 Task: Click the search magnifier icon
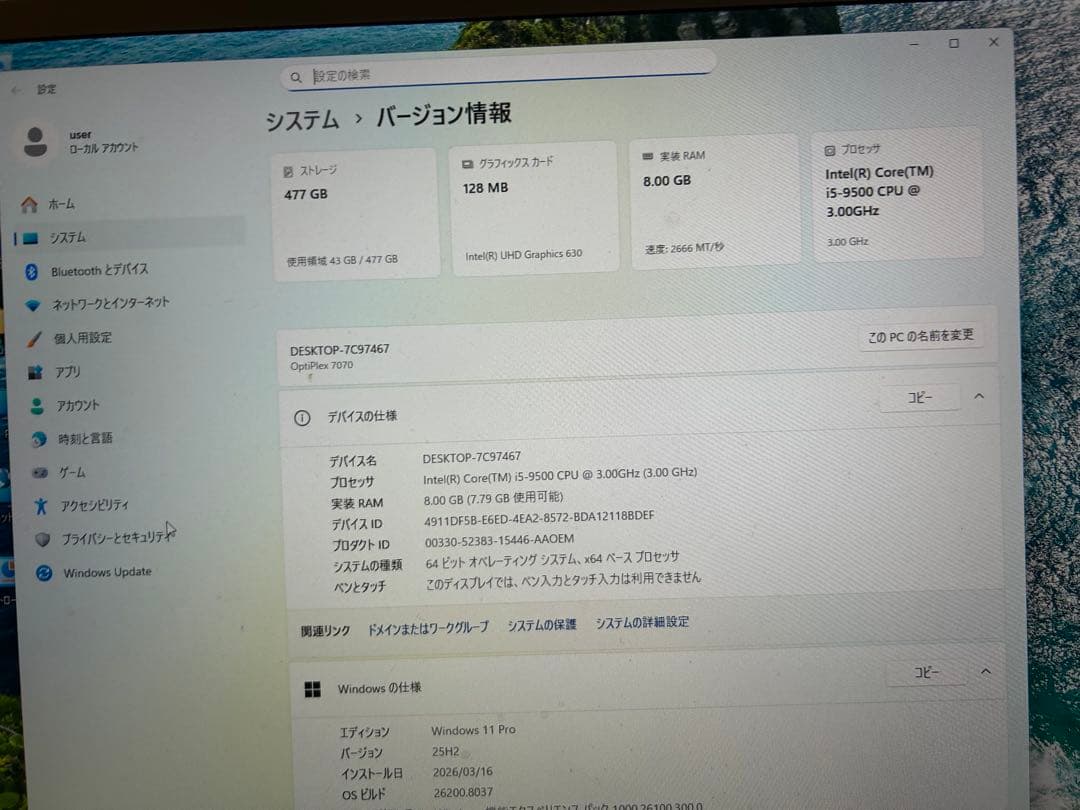click(x=295, y=78)
